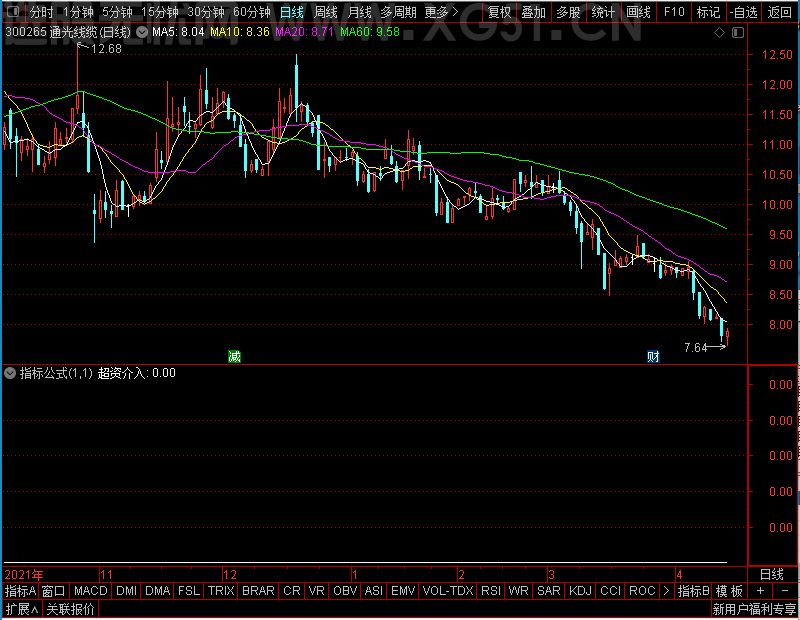
Task: Open the 新用户福利专享 link
Action: pyautogui.click(x=754, y=609)
